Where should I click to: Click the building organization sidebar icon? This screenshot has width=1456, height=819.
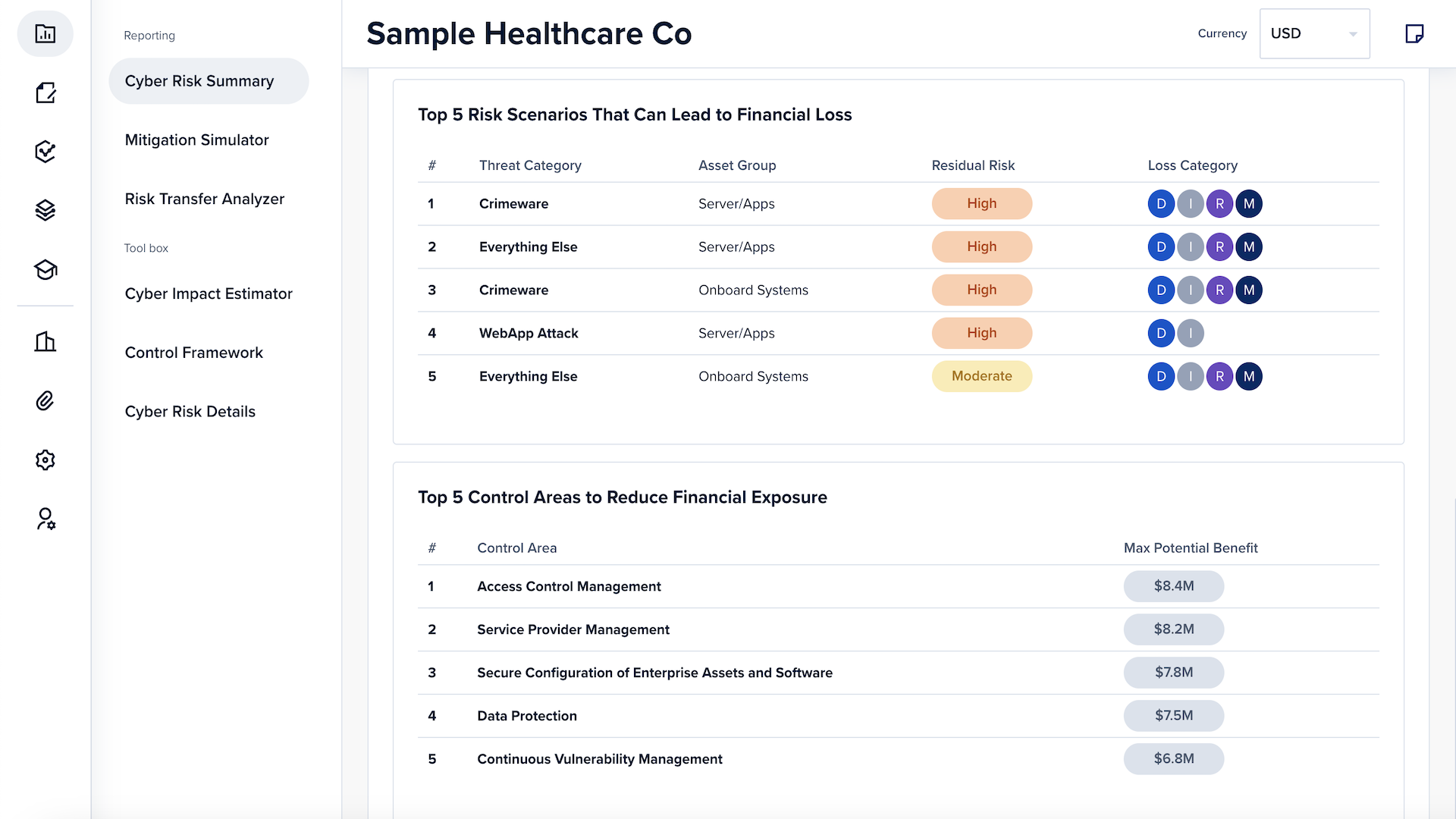click(x=45, y=342)
